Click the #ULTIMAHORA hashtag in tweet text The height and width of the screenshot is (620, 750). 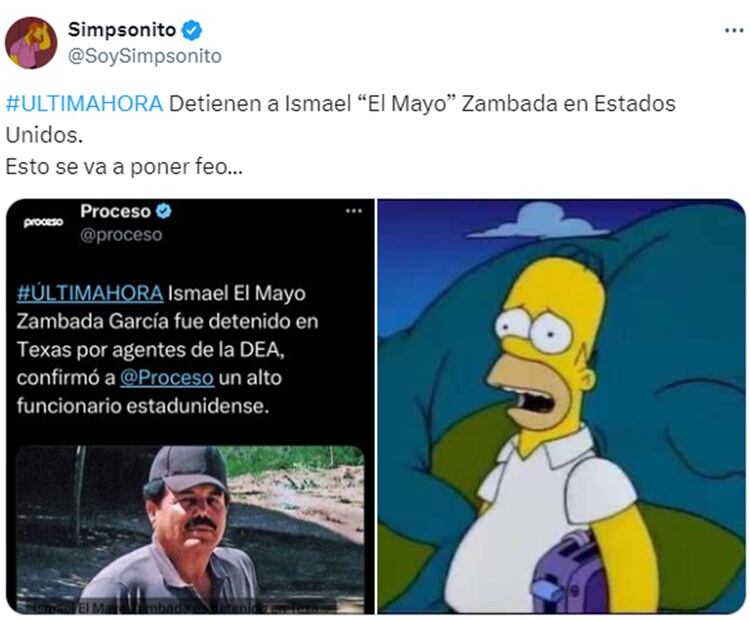(84, 104)
